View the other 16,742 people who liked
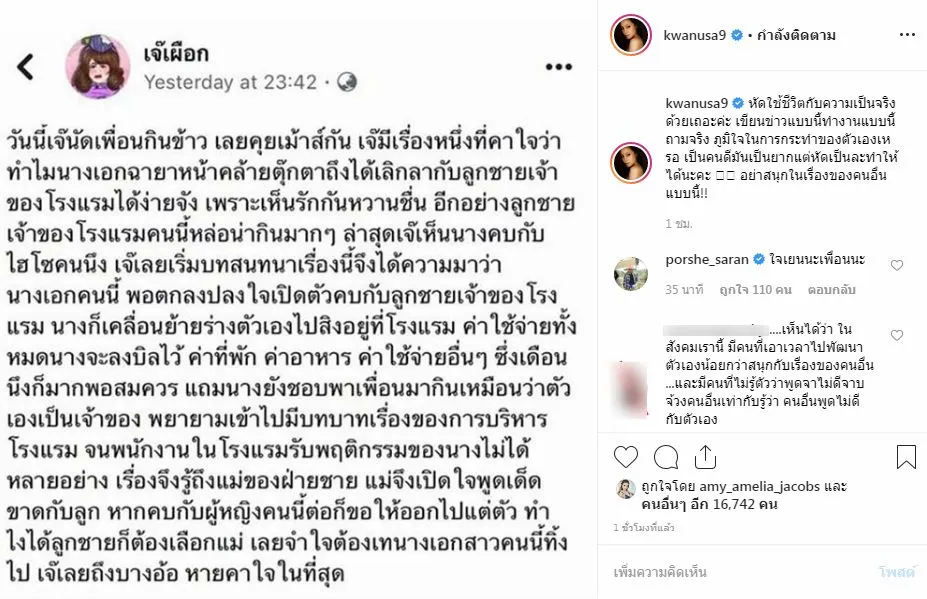The width and height of the screenshot is (927, 599). click(x=709, y=504)
